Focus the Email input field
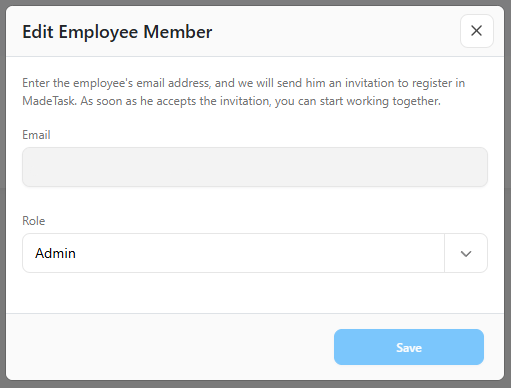 pyautogui.click(x=255, y=167)
